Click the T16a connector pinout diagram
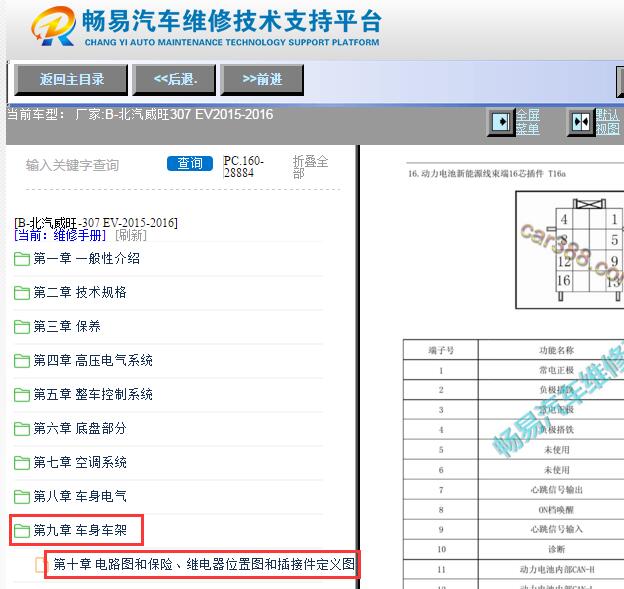The width and height of the screenshot is (624, 589). point(570,250)
